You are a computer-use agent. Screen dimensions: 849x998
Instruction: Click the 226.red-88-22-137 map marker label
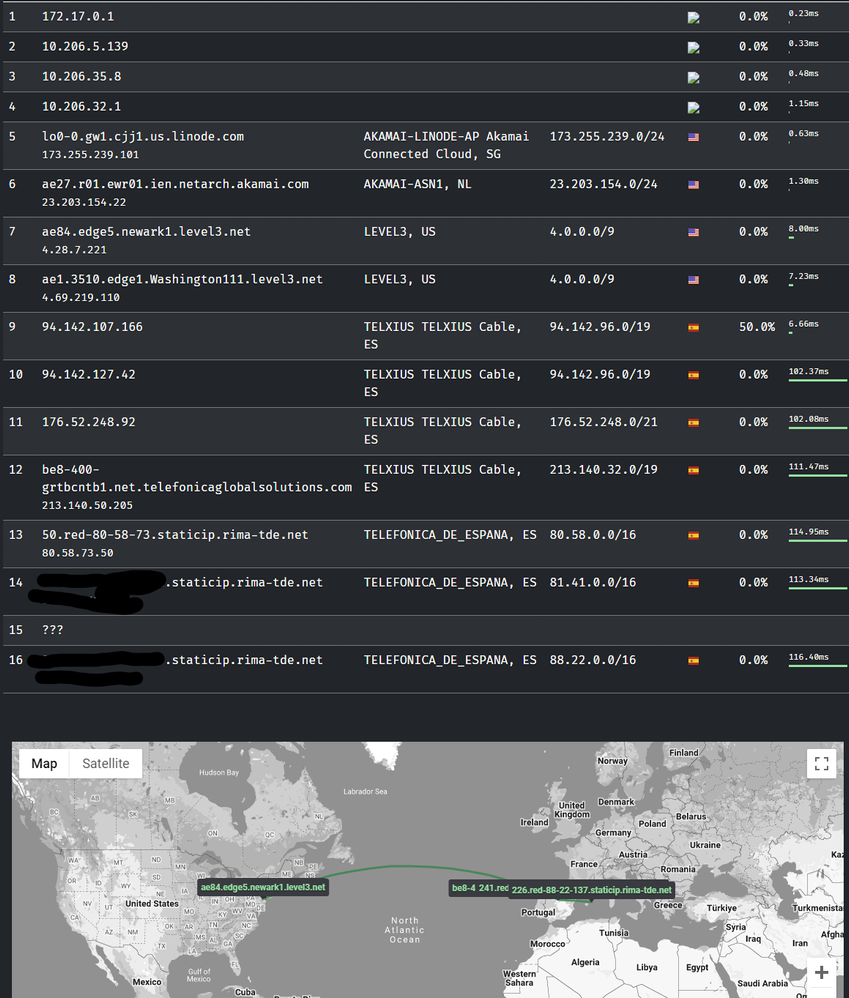coord(592,890)
